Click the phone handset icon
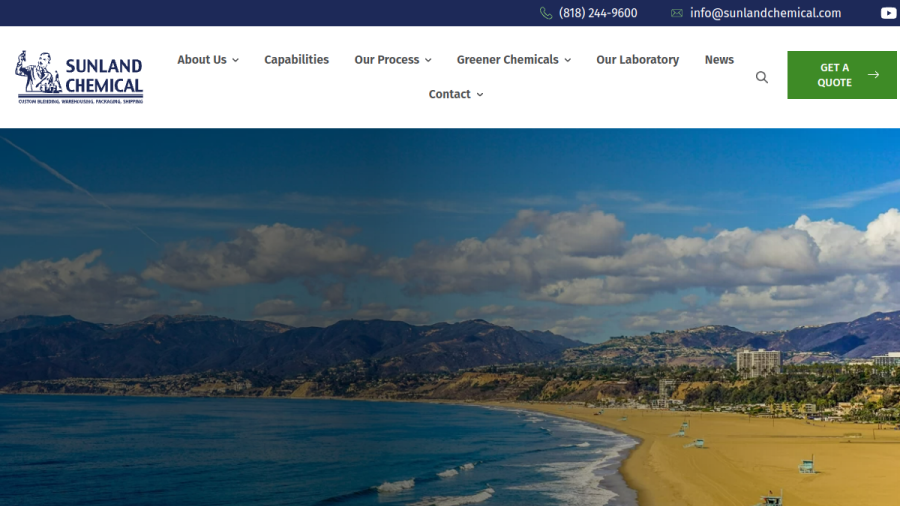 [x=546, y=13]
